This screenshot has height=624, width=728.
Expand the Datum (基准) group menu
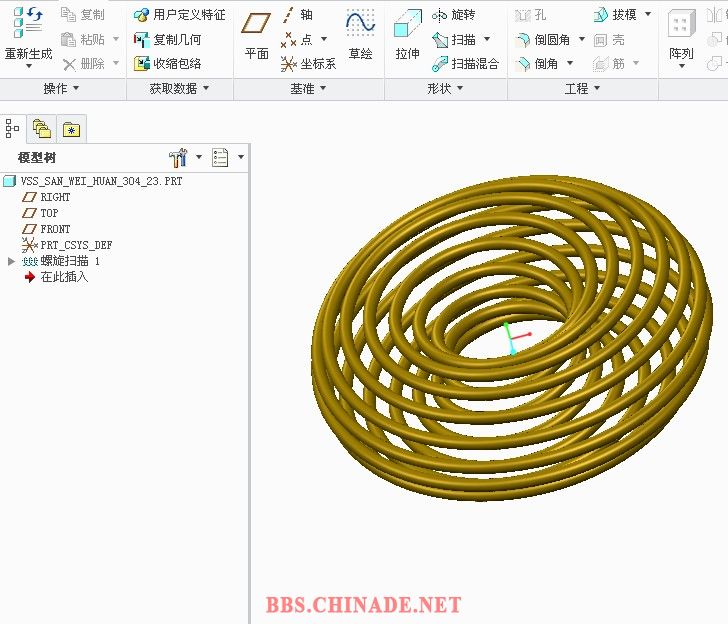point(308,88)
